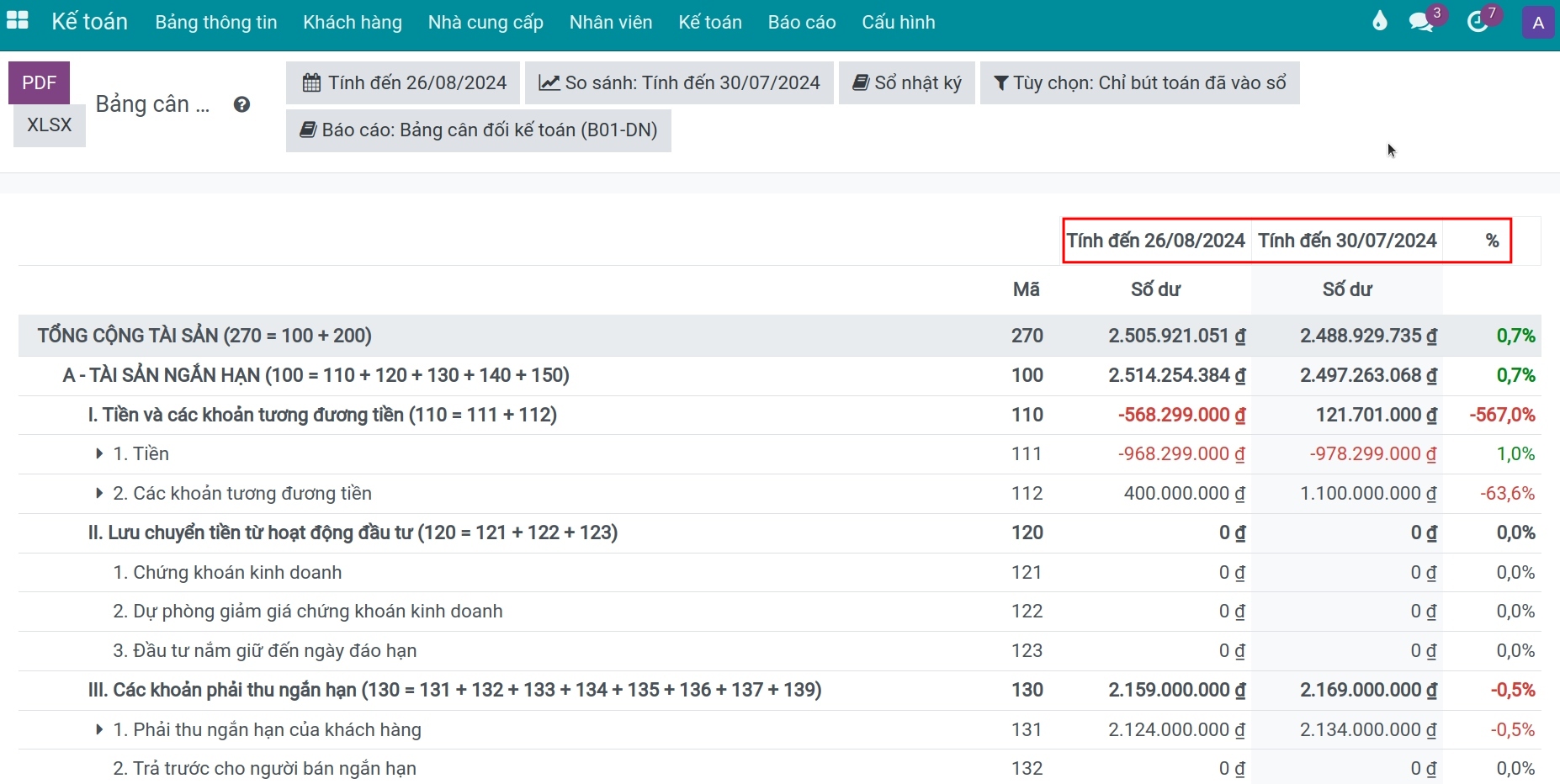Click the Kế toán app title
Viewport: 1560px width, 784px height.
90,21
